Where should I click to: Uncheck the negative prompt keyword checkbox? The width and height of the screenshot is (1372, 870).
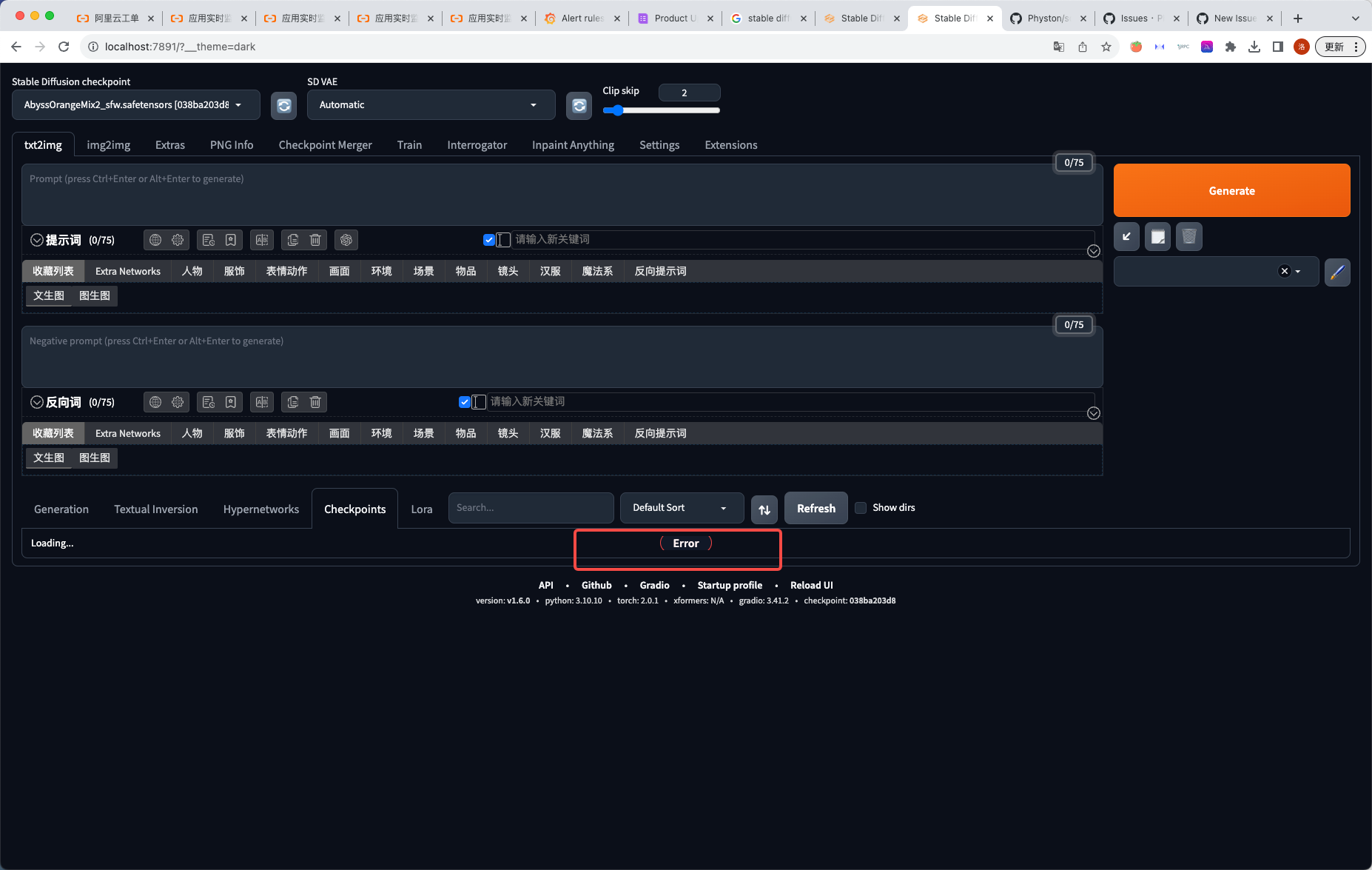point(464,401)
